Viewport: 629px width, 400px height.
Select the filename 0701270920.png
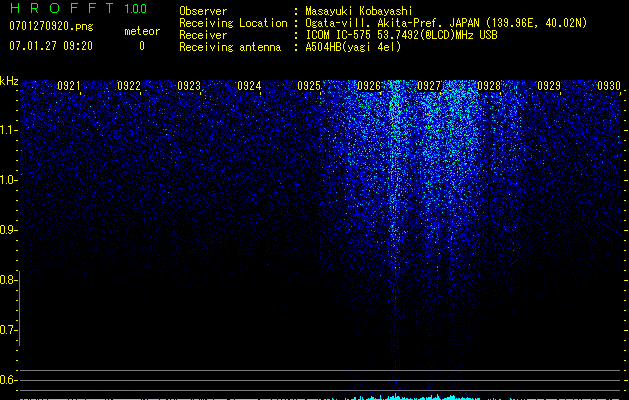(x=51, y=26)
